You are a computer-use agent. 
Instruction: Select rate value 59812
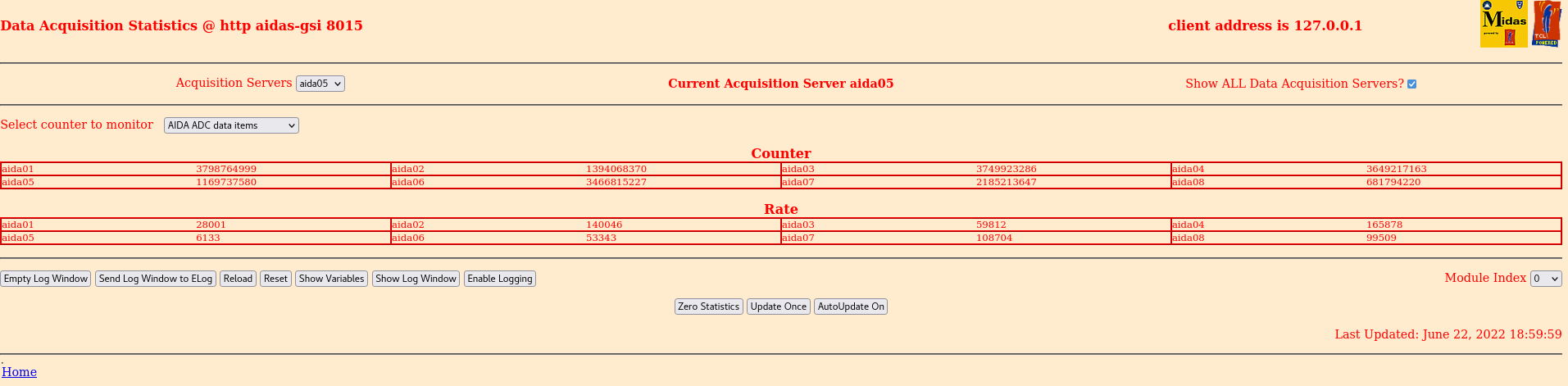coord(991,225)
